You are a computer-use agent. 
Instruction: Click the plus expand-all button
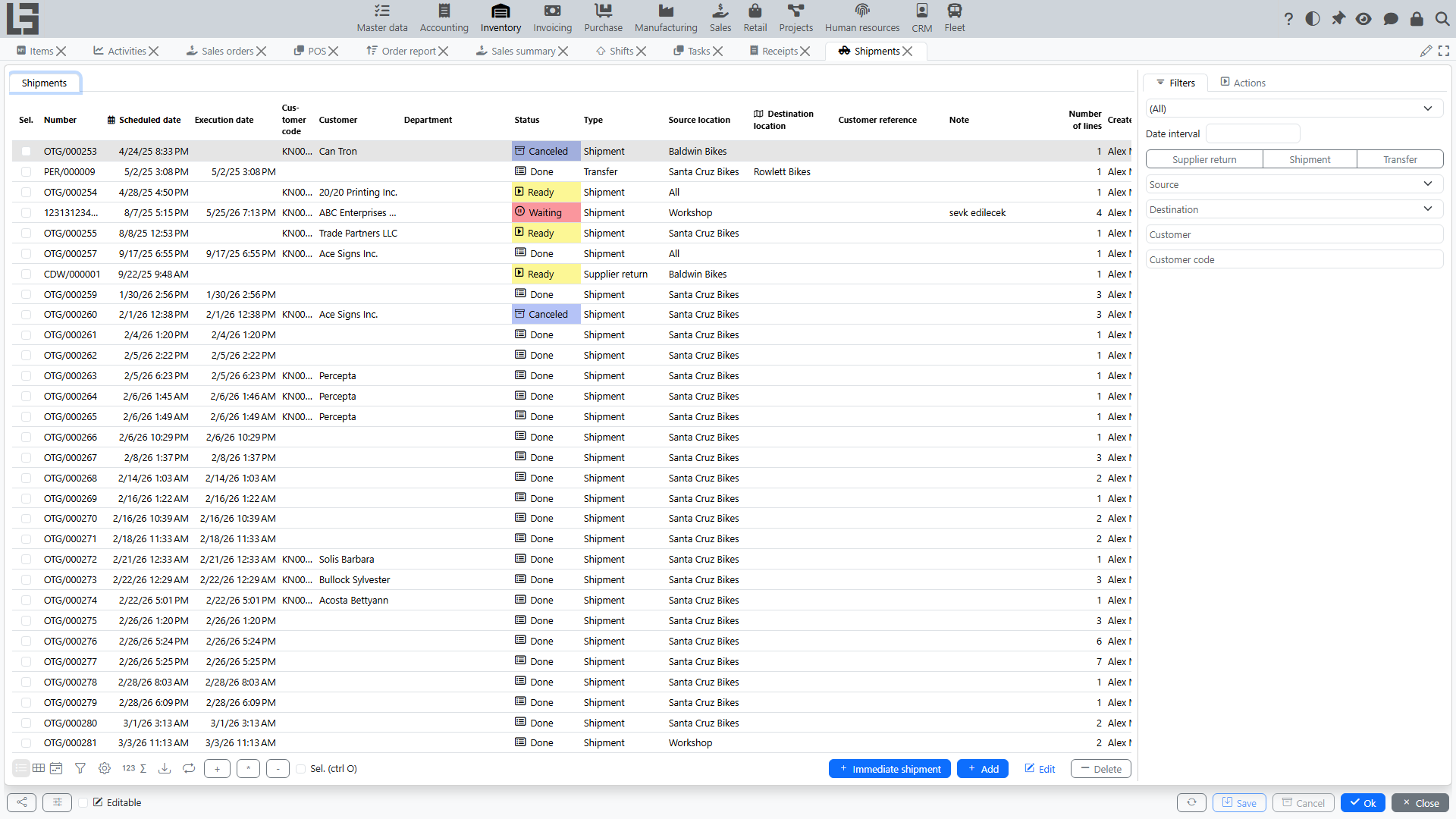point(217,769)
